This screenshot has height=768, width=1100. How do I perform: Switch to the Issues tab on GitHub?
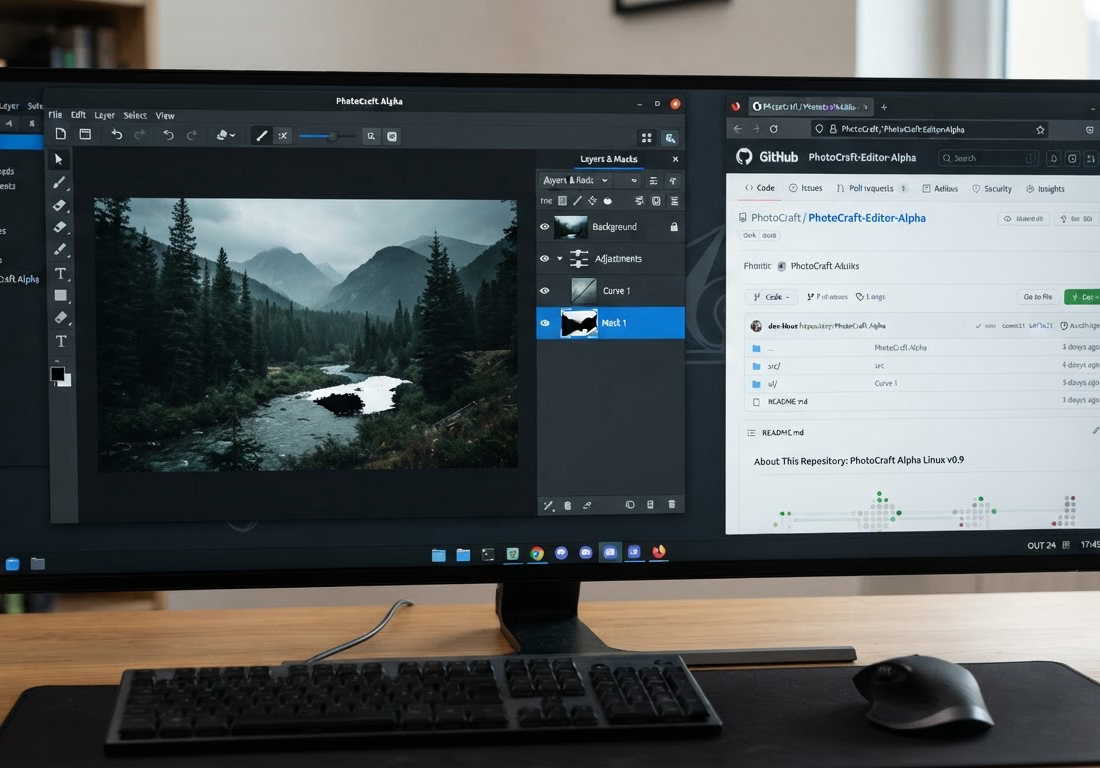805,188
